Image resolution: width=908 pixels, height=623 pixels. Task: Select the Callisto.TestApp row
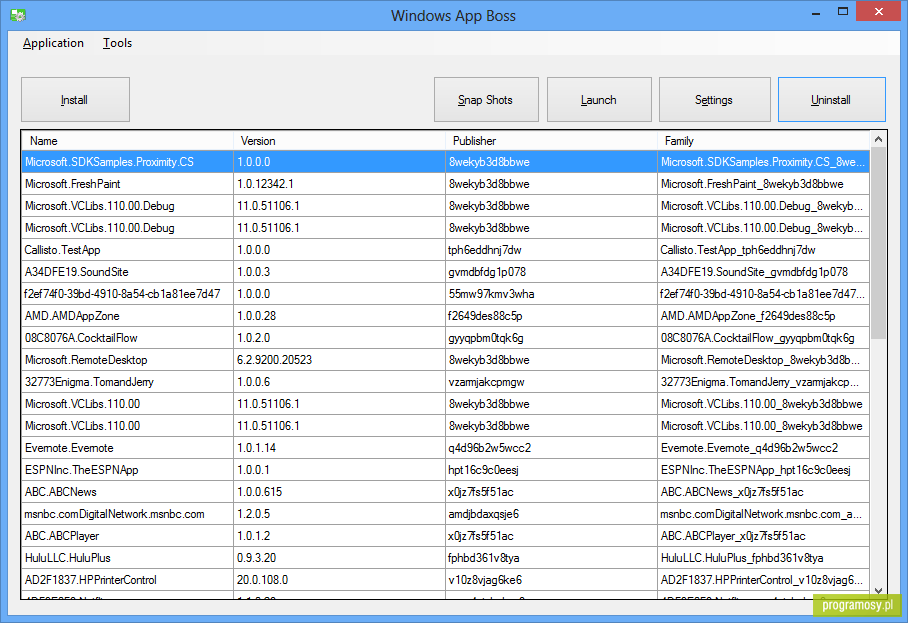tap(445, 250)
